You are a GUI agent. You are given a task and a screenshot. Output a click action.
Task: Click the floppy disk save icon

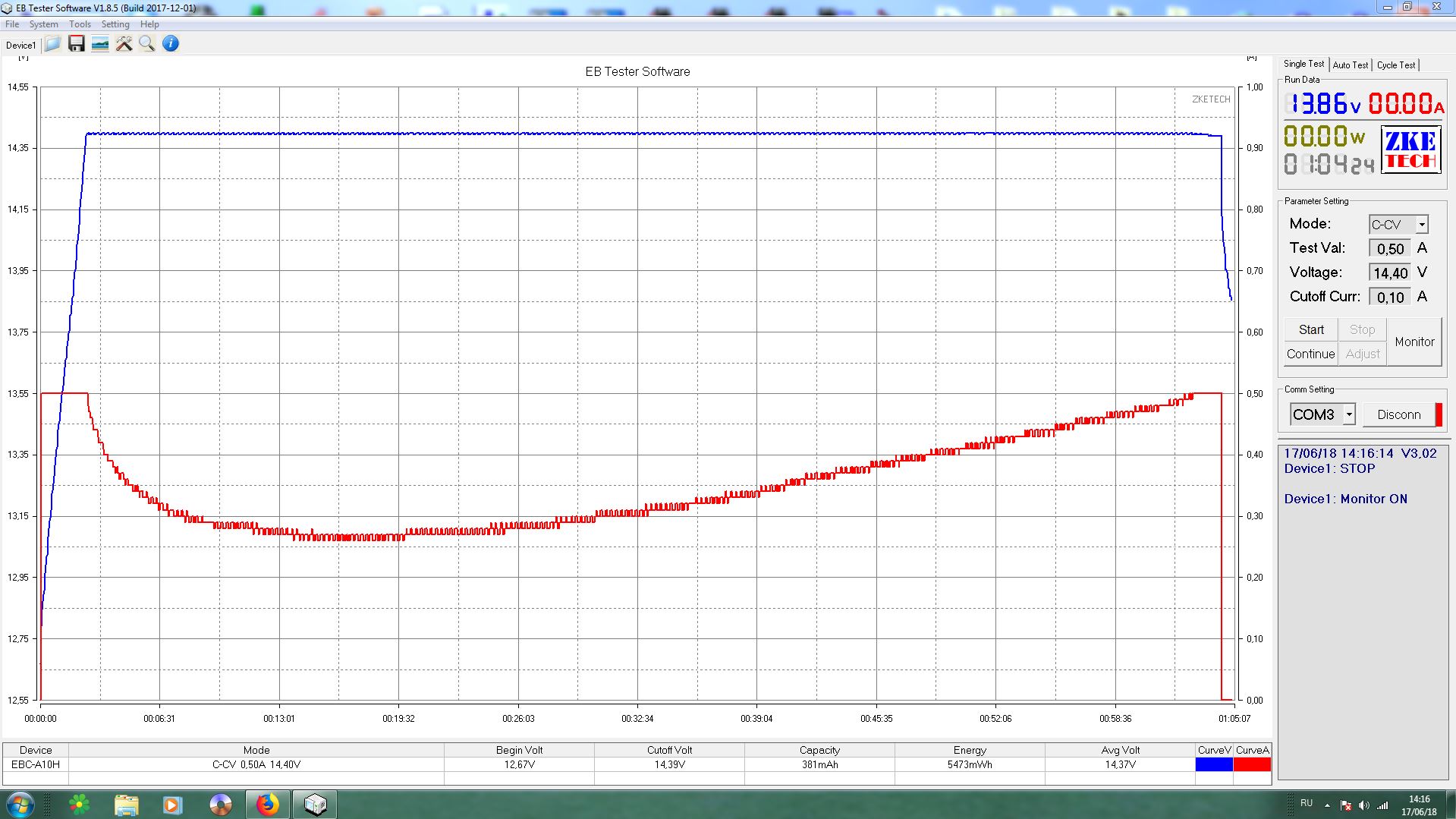pos(77,44)
